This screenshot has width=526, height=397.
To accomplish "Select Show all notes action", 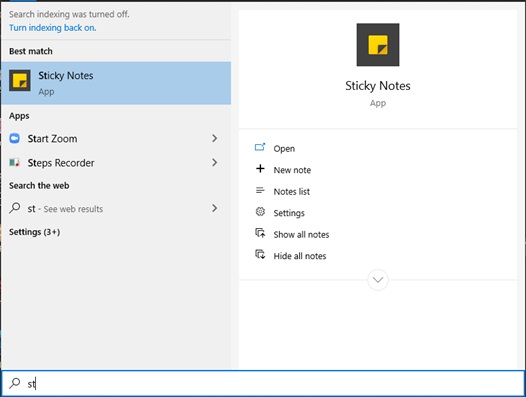I will (301, 235).
